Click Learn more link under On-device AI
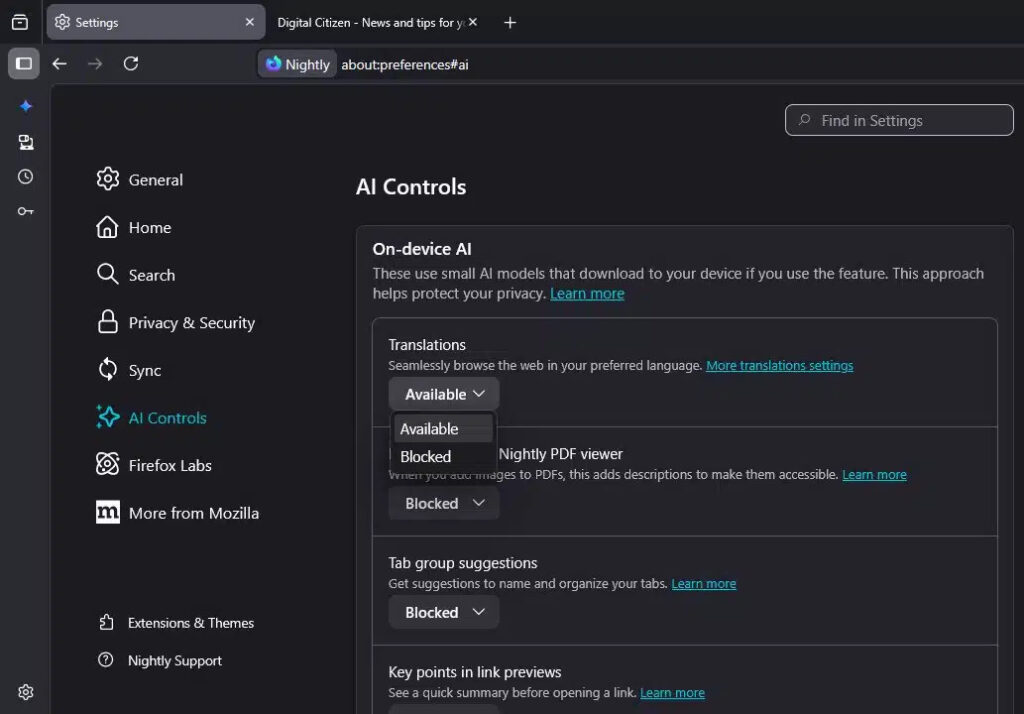This screenshot has height=714, width=1024. click(587, 294)
